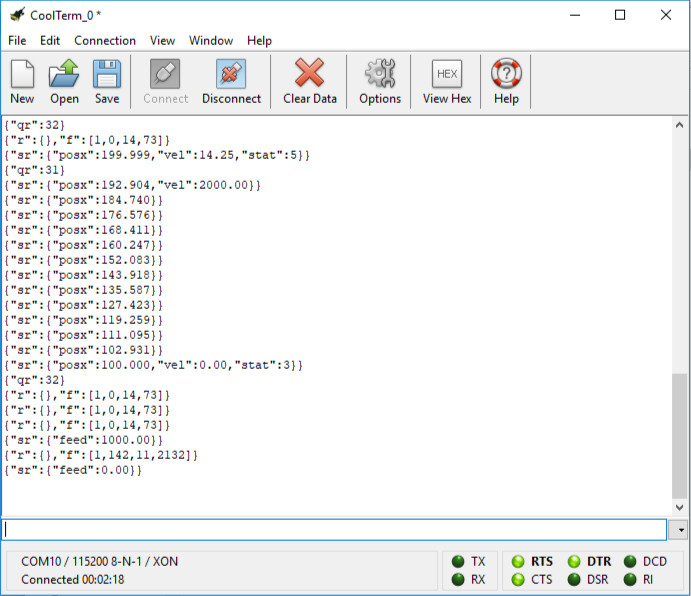Click the feed 1000.00 status line

pyautogui.click(x=84, y=440)
